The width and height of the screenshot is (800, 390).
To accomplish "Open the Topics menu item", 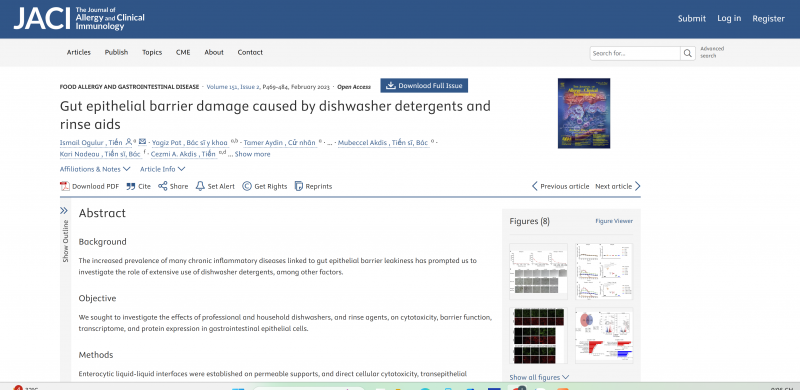I will click(152, 52).
